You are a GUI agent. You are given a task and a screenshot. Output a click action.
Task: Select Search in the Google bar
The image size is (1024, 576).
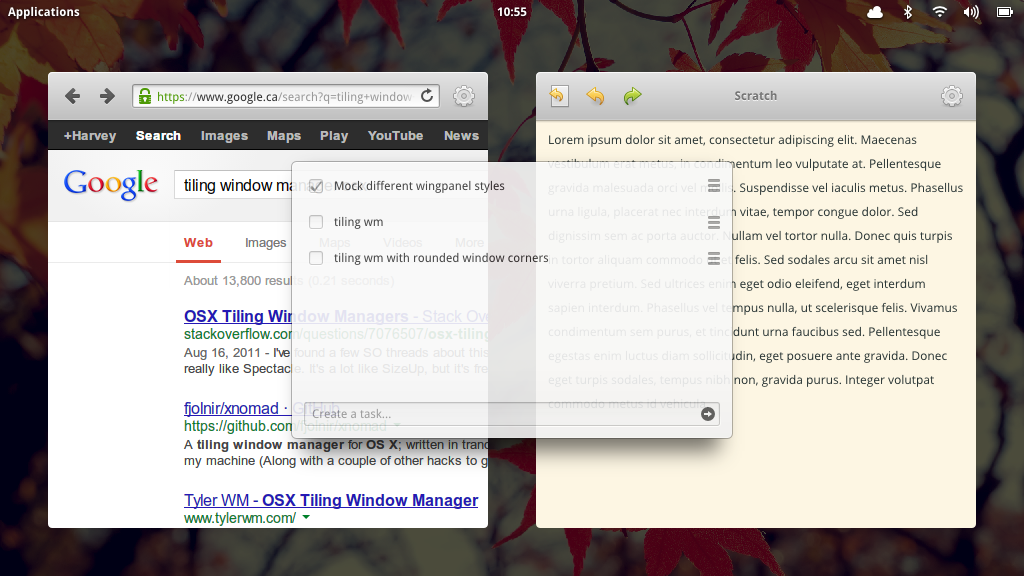158,136
